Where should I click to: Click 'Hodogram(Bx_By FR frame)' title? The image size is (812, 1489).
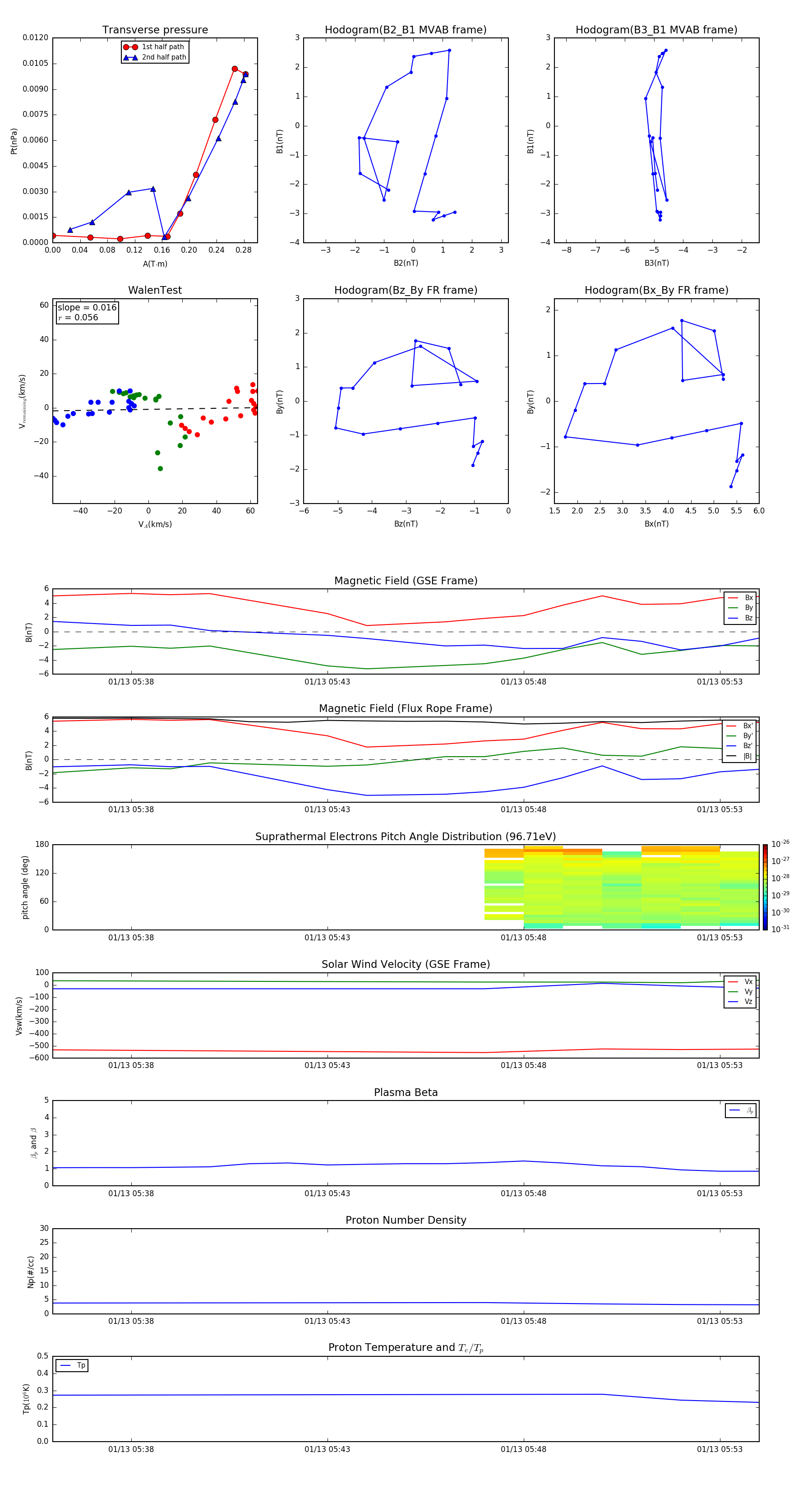(x=656, y=290)
